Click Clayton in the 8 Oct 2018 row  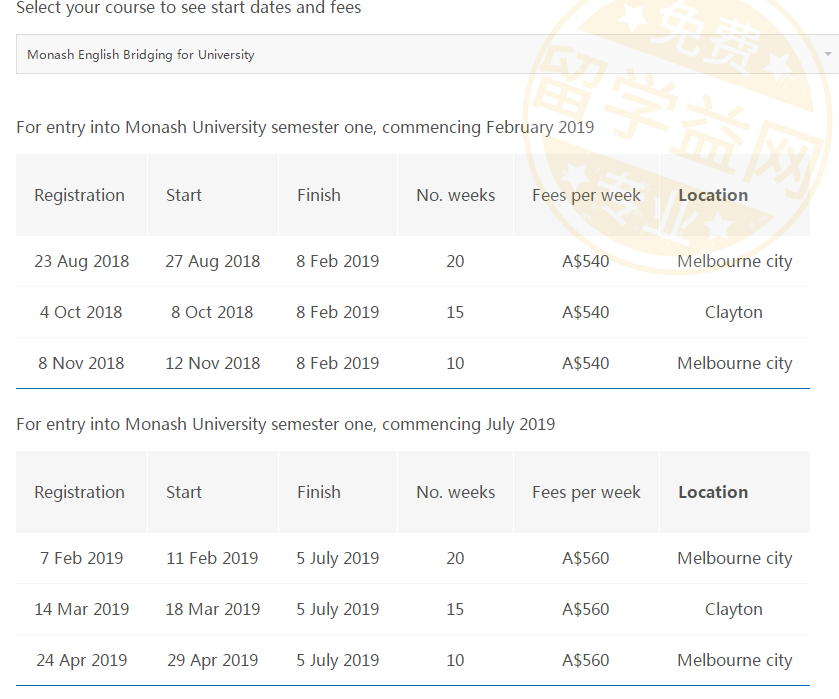tap(733, 312)
